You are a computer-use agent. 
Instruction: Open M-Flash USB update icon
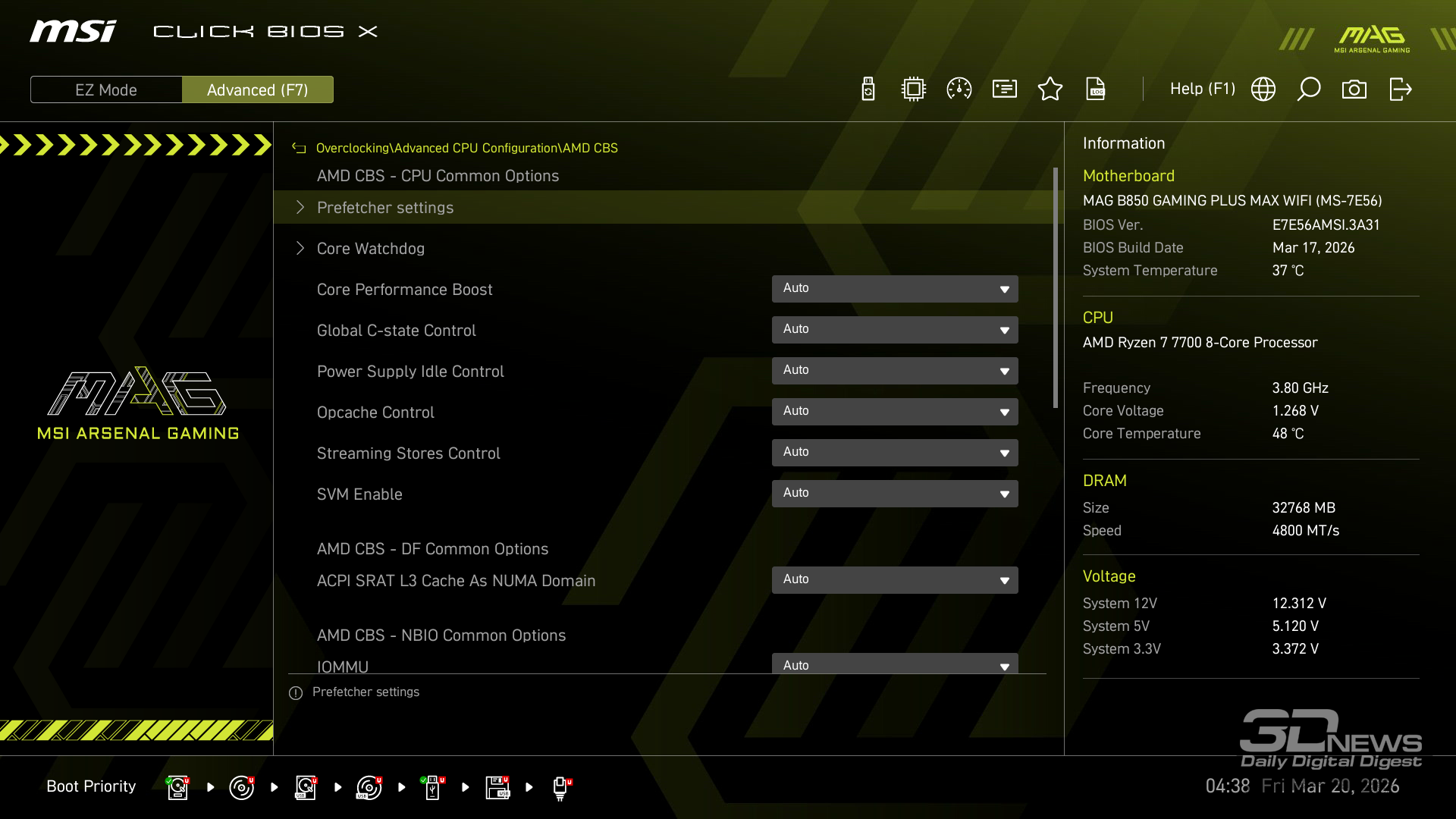click(868, 89)
